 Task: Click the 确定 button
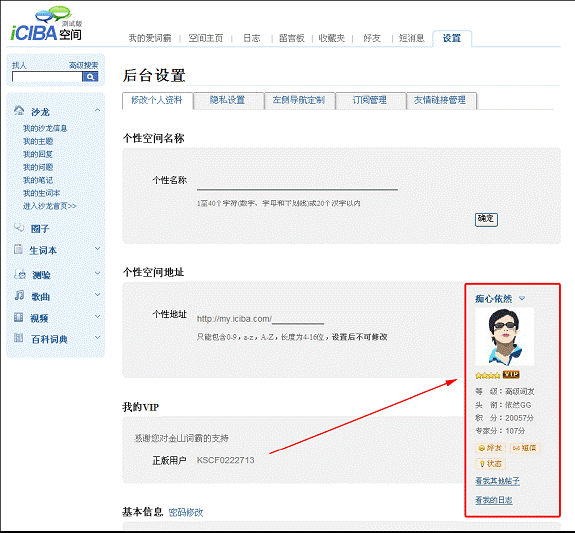click(486, 219)
